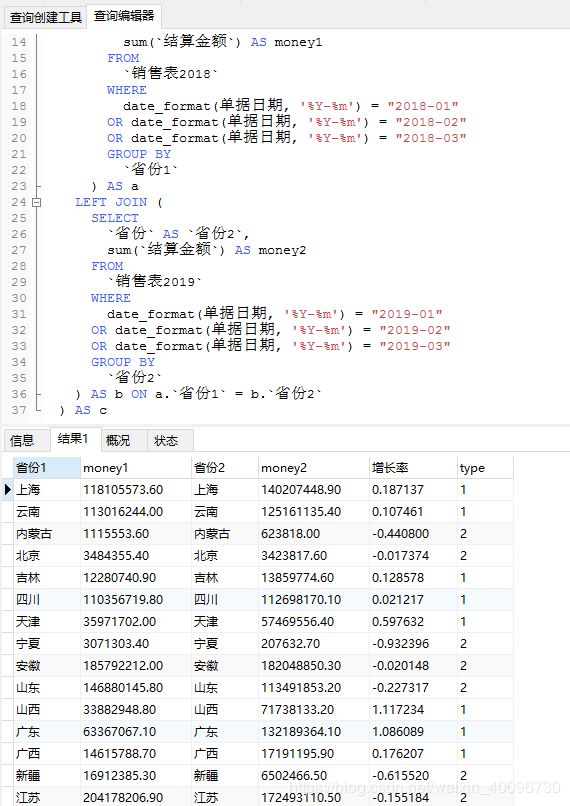Screen dimensions: 570x806
Task: Select 内蒙古 in the 省份1 column
Action: (x=47, y=534)
